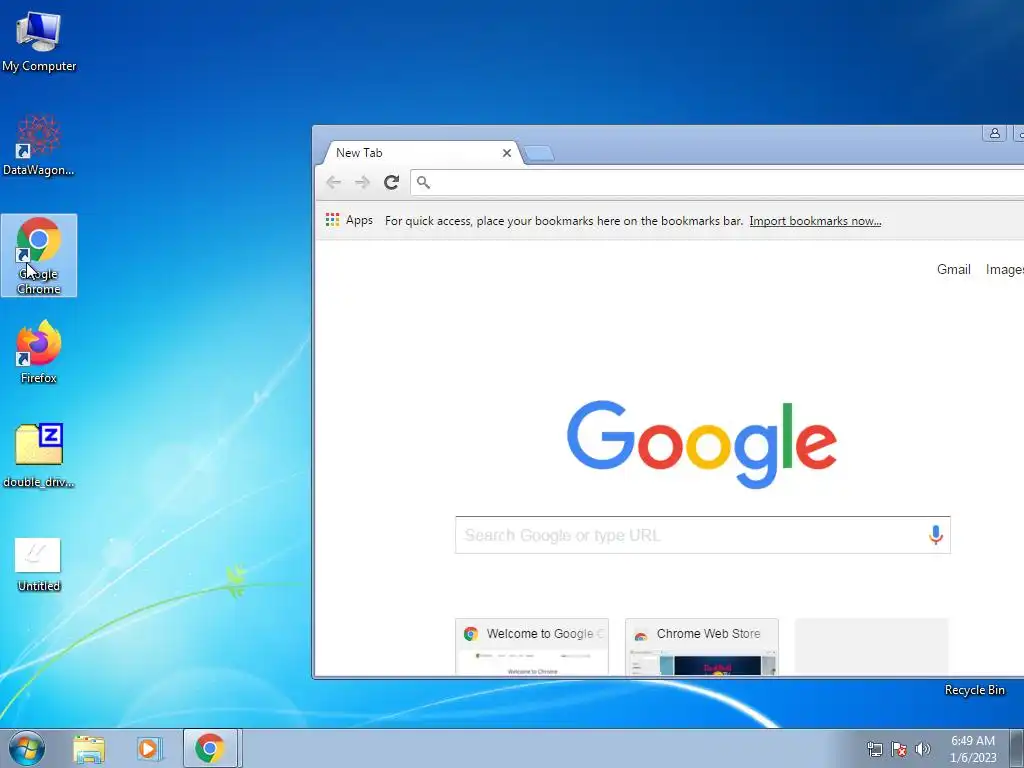
Task: Start voice search with microphone icon
Action: point(935,535)
